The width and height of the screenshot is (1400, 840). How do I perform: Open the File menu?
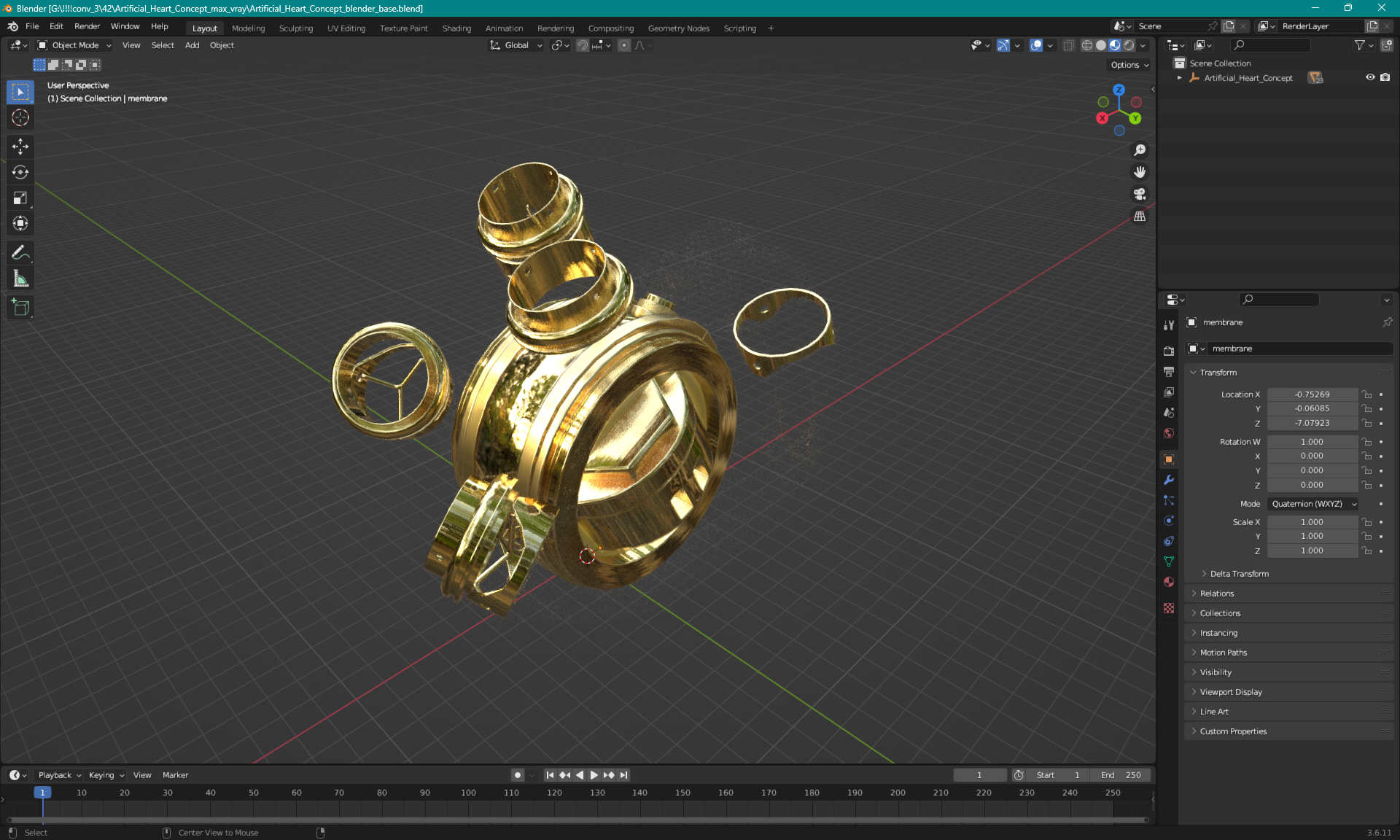point(32,26)
